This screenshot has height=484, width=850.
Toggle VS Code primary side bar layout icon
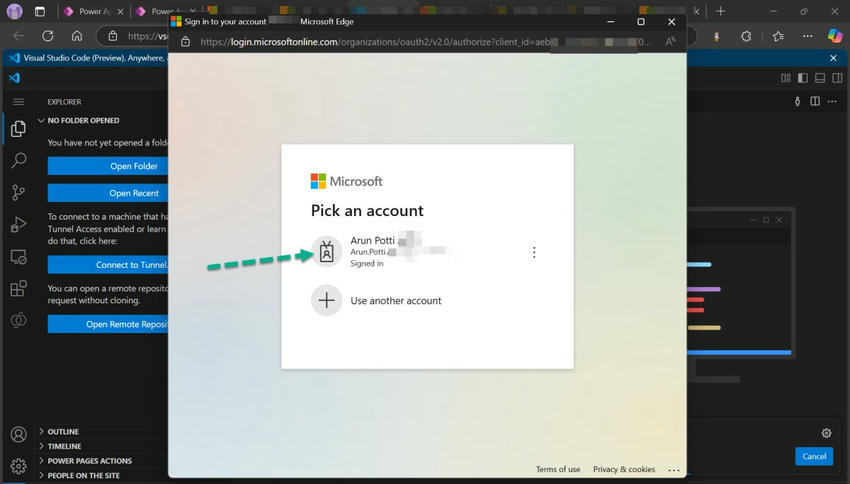click(x=803, y=78)
